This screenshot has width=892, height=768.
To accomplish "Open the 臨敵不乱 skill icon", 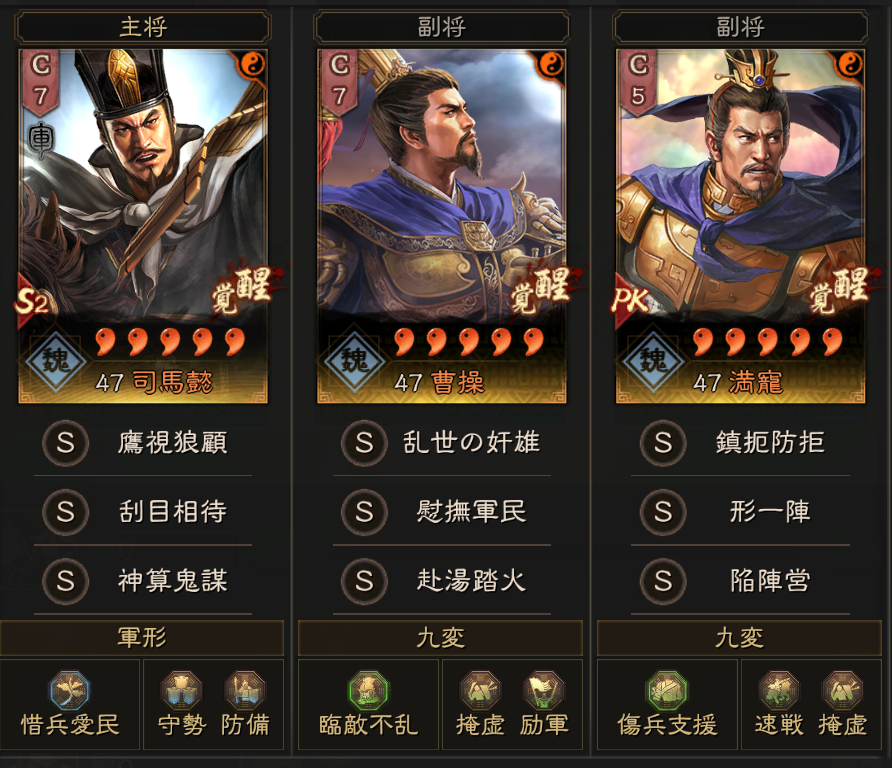I will click(x=369, y=691).
